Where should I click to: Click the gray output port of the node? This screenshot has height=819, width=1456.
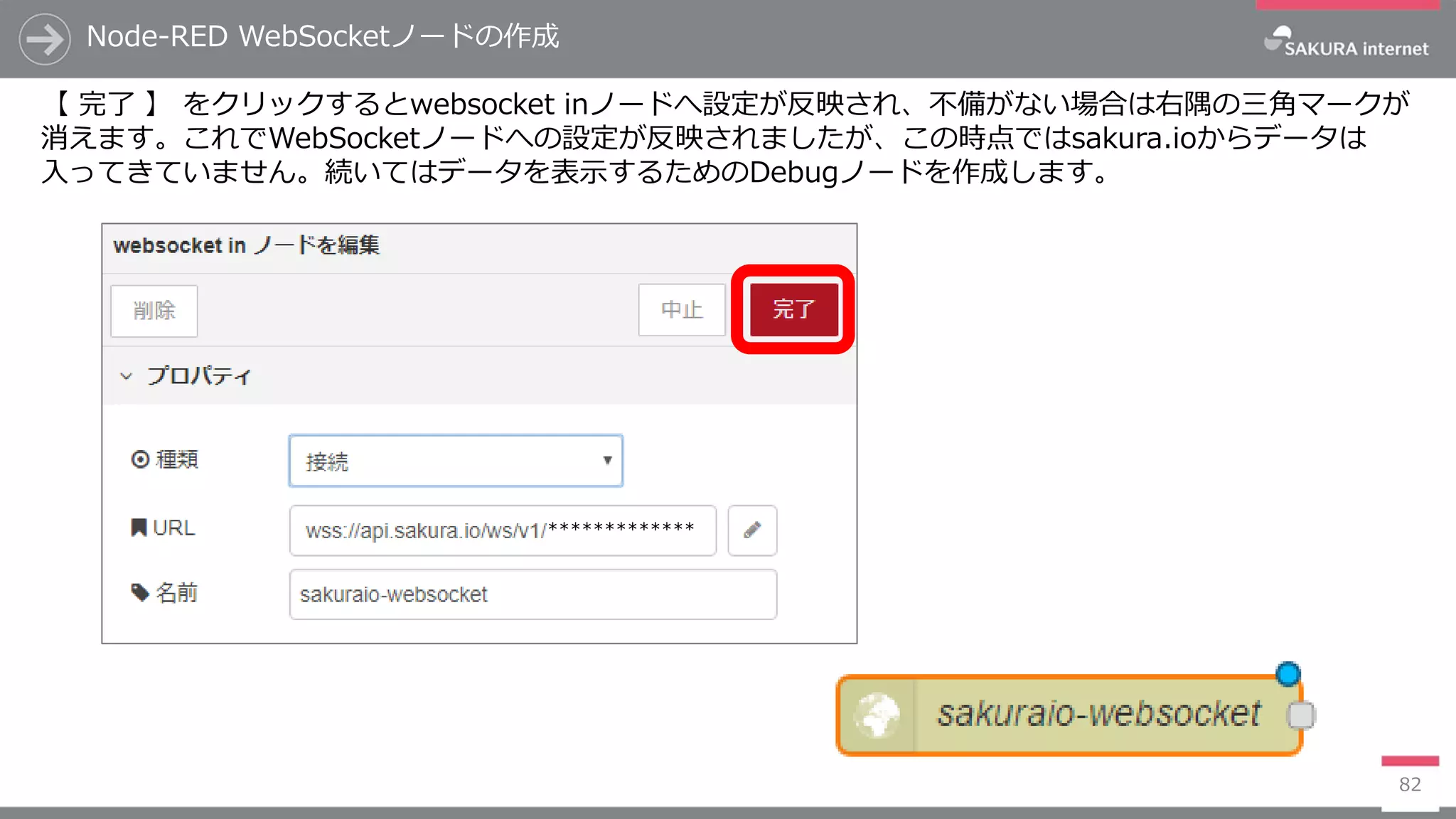coord(1301,715)
